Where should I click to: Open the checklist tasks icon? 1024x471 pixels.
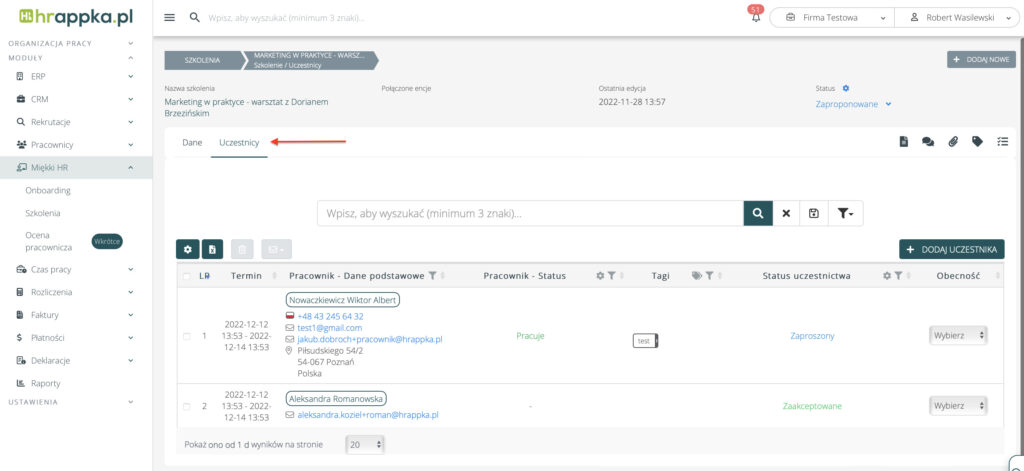pyautogui.click(x=1002, y=142)
